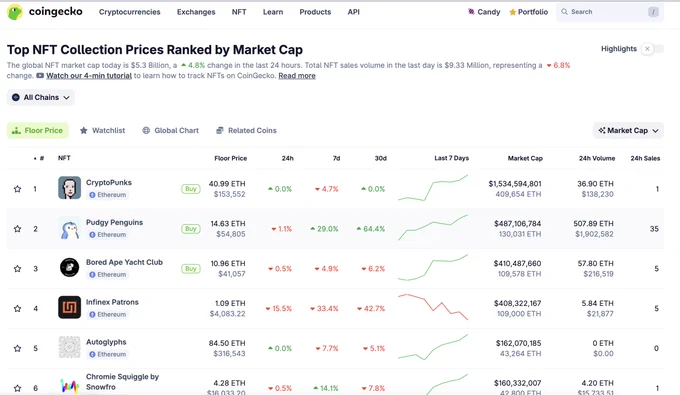
Task: Open the Cryptocurrencies nav menu
Action: pyautogui.click(x=130, y=12)
